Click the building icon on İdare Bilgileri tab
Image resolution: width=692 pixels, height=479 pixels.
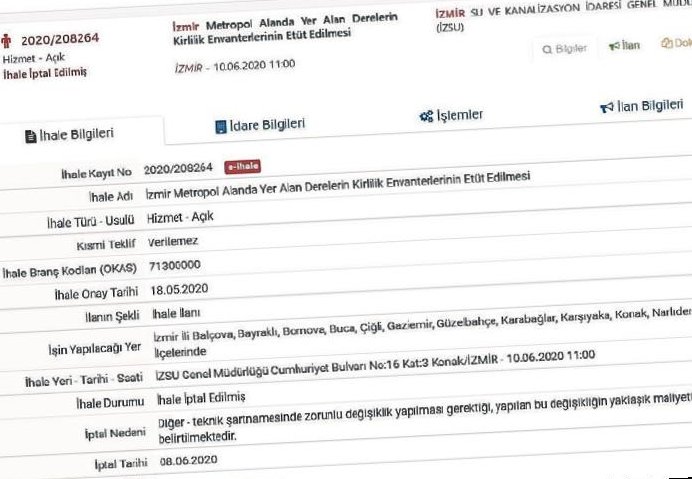point(221,127)
